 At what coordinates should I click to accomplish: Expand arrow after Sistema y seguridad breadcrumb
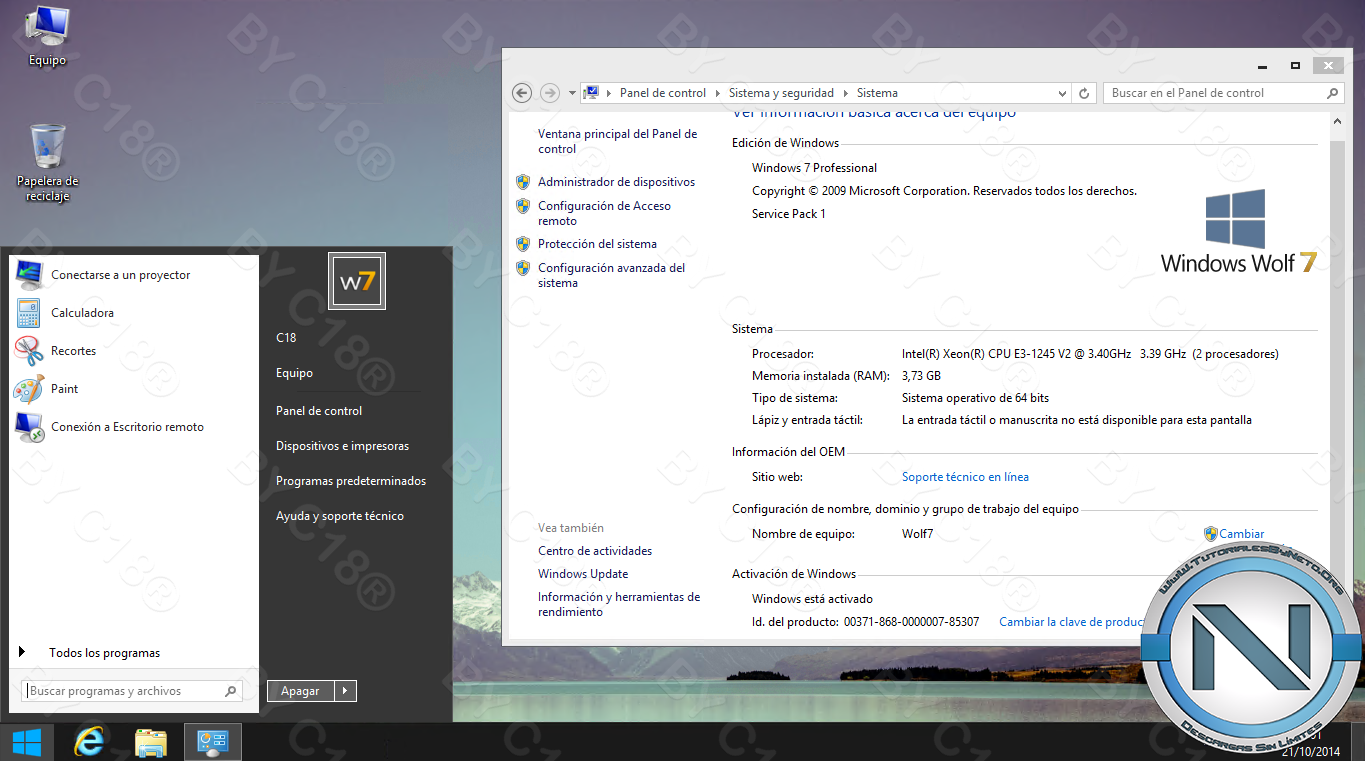click(846, 93)
